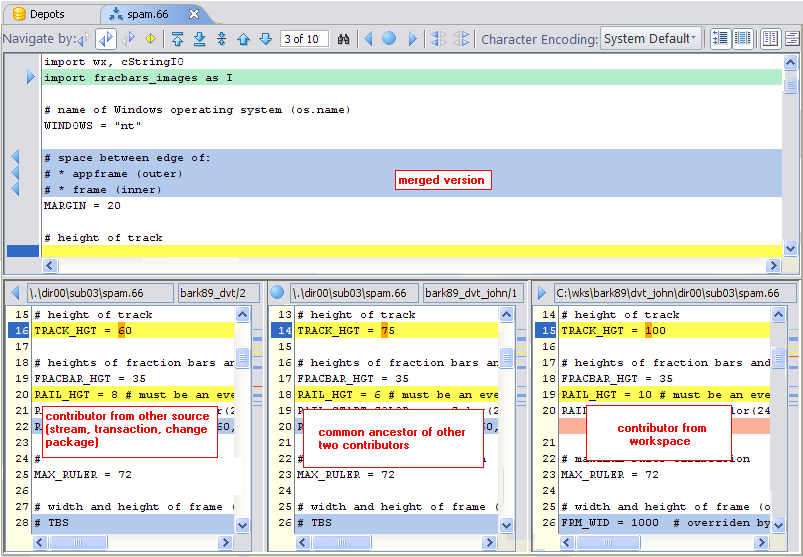
Task: Toggle the selected navigate-by changes button
Action: [x=105, y=39]
